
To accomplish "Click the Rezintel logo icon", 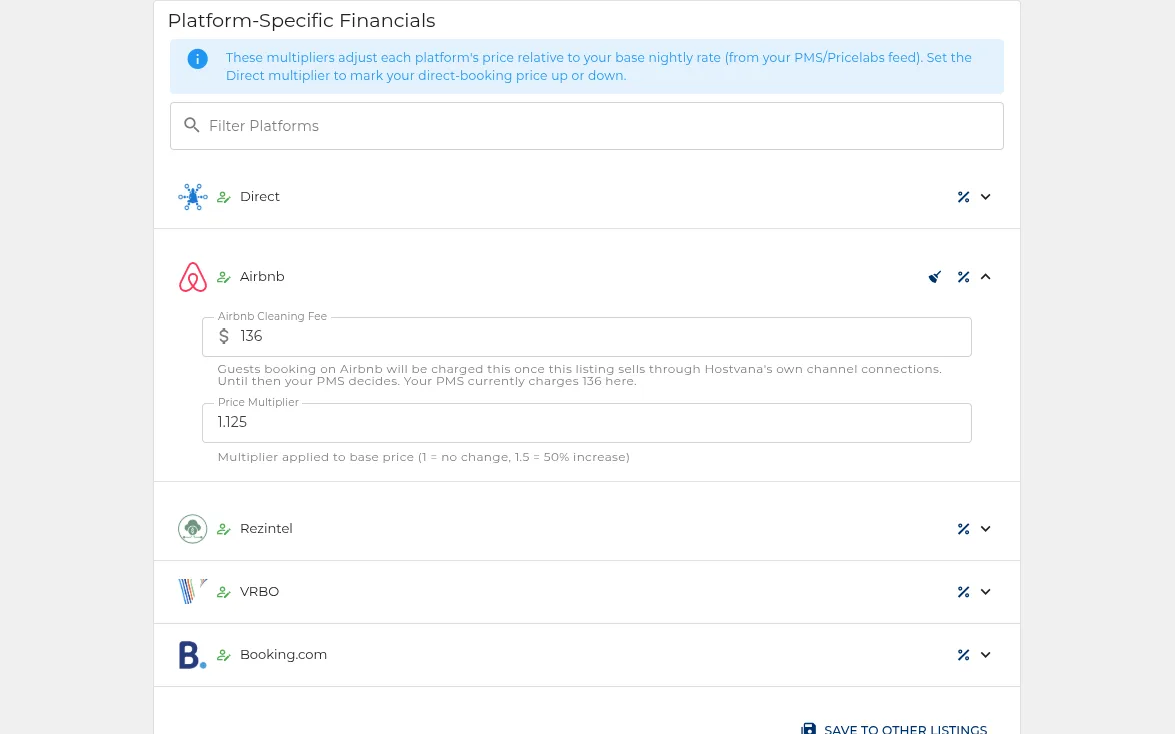I will 193,529.
